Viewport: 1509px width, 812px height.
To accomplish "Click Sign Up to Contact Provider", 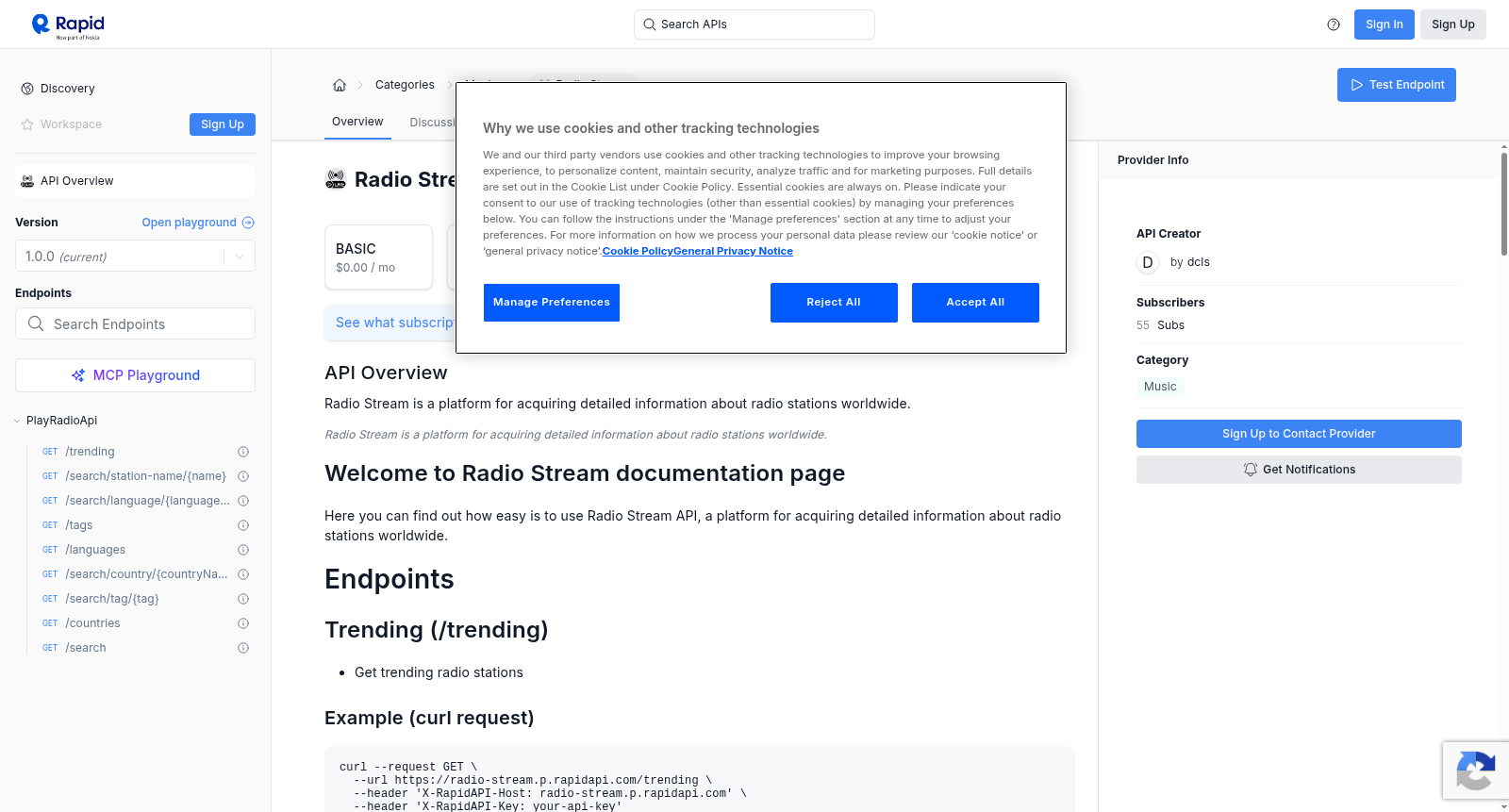I will click(x=1299, y=434).
